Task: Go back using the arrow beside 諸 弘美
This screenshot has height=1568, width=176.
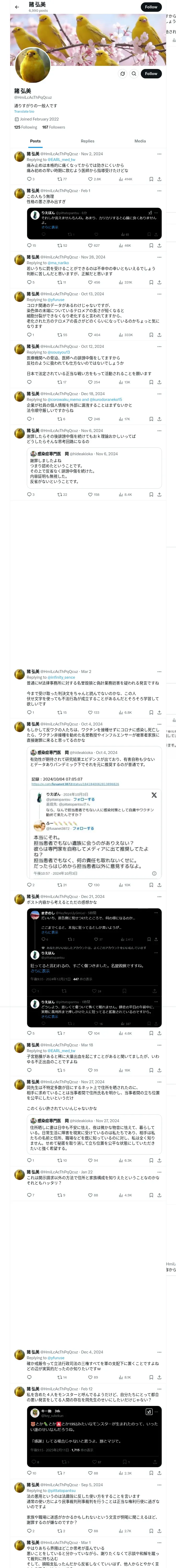Action: [x=17, y=7]
